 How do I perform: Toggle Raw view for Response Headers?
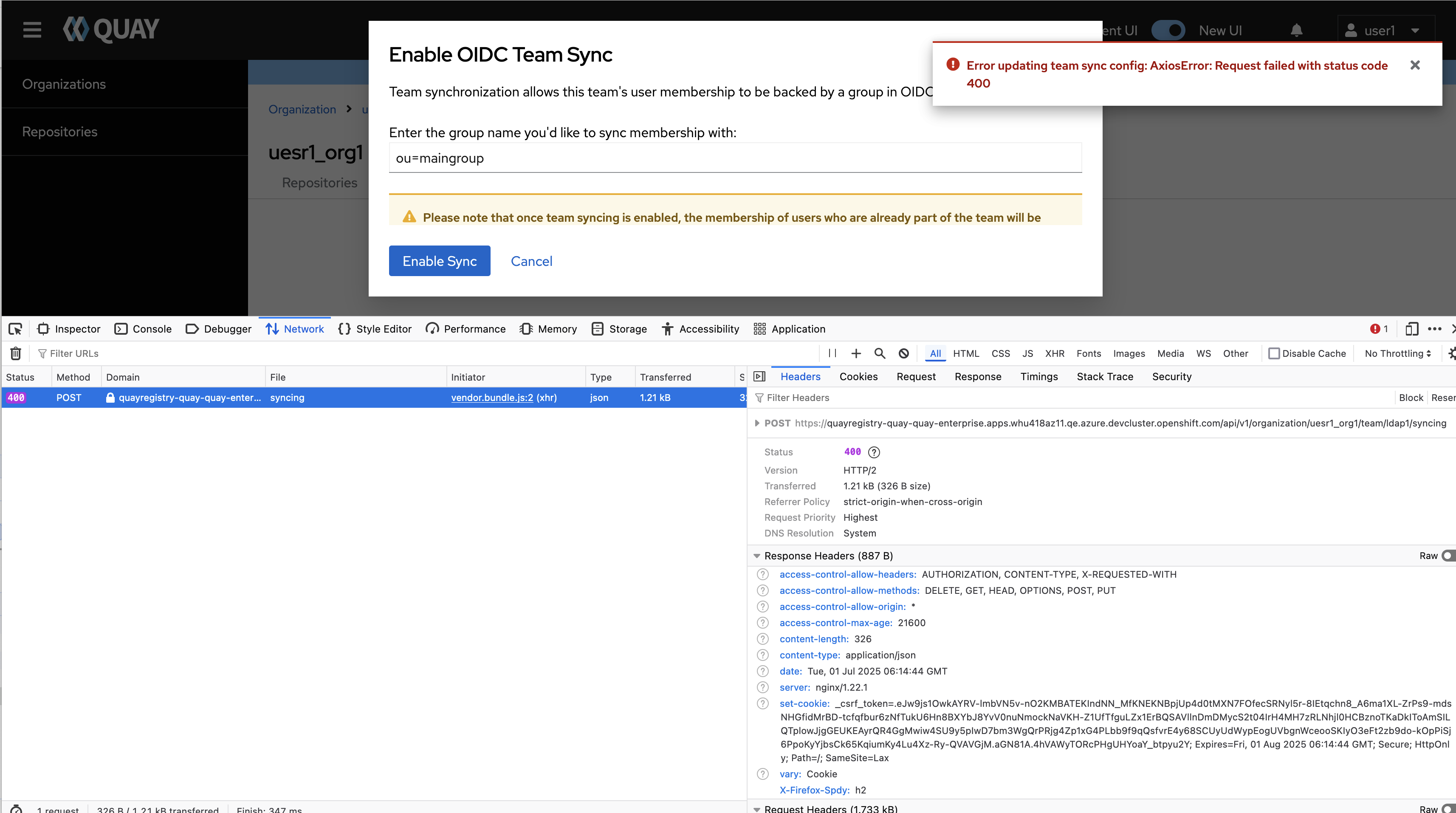1447,556
